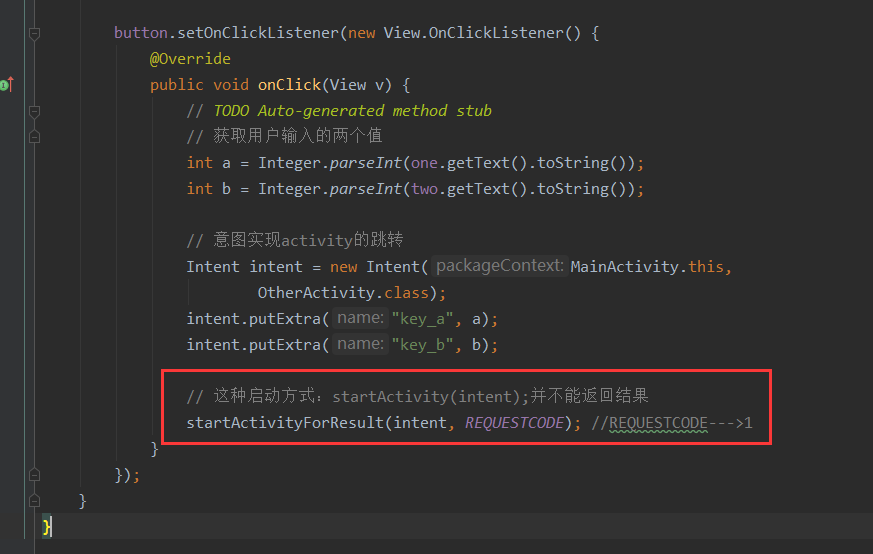The width and height of the screenshot is (873, 554).
Task: Click the overridden method gutter icon beside onClick
Action: 7,85
